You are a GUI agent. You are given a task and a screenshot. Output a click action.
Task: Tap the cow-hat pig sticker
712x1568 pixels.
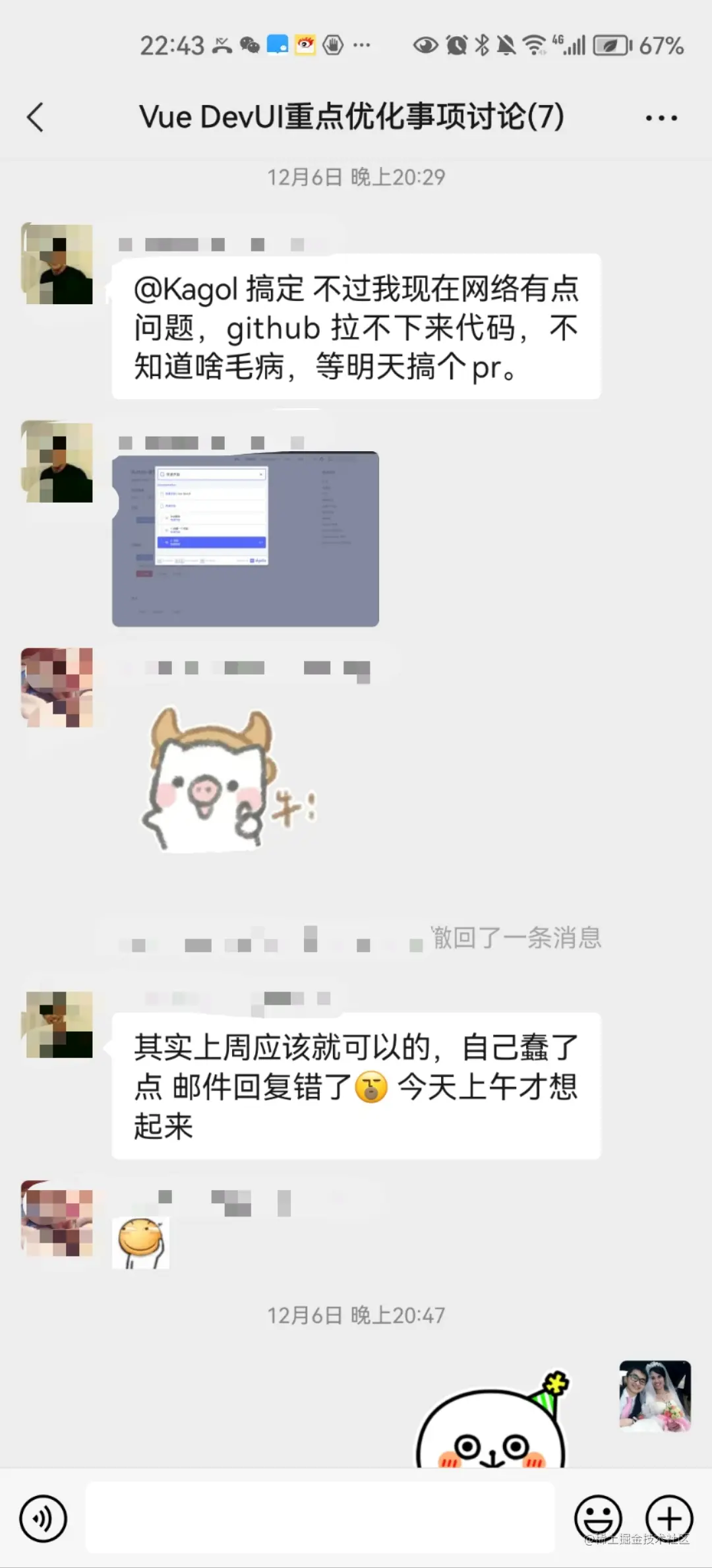click(228, 780)
